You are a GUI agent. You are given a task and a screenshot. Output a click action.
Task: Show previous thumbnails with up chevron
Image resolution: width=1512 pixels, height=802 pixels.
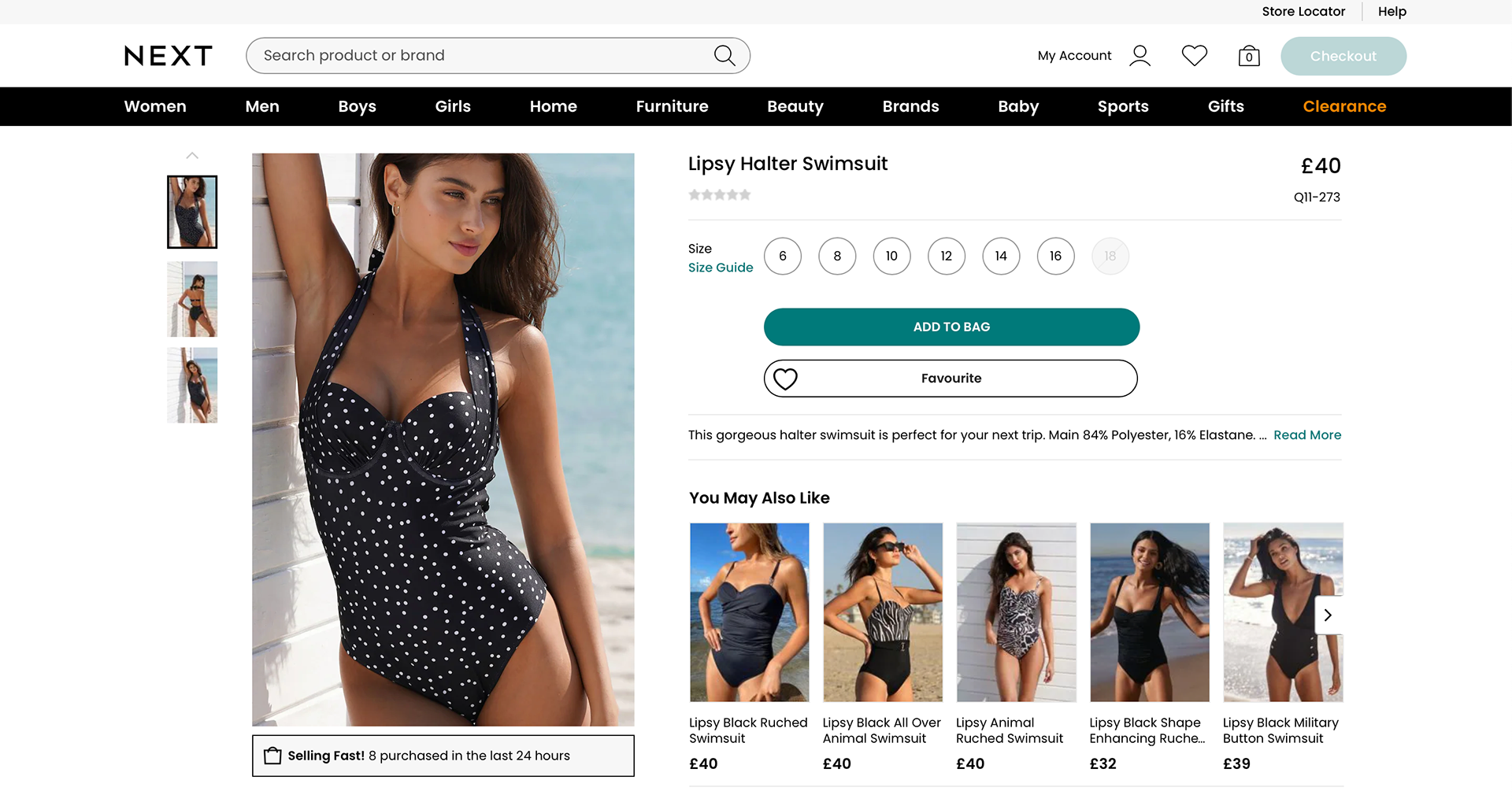click(x=192, y=156)
